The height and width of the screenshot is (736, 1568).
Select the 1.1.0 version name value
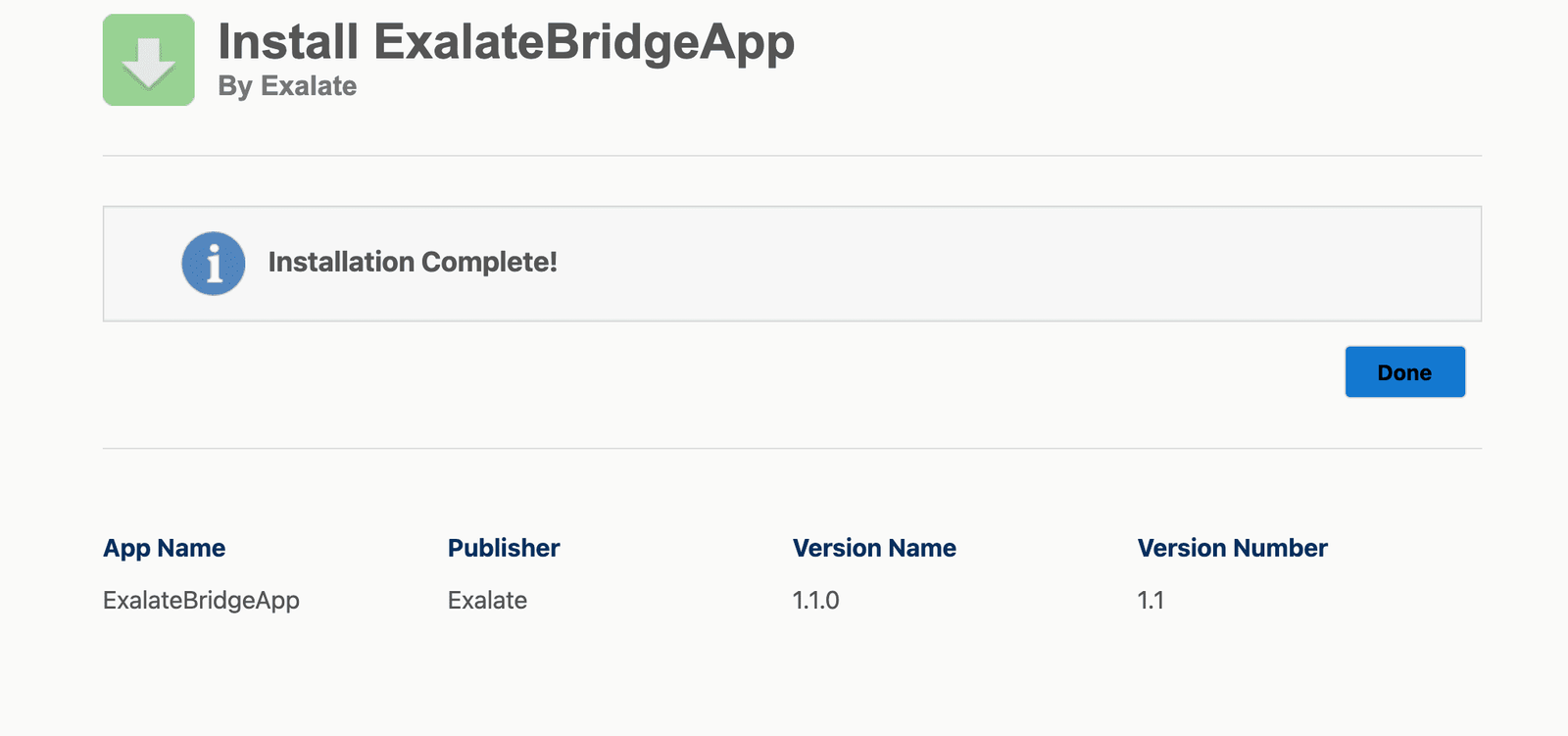point(815,600)
